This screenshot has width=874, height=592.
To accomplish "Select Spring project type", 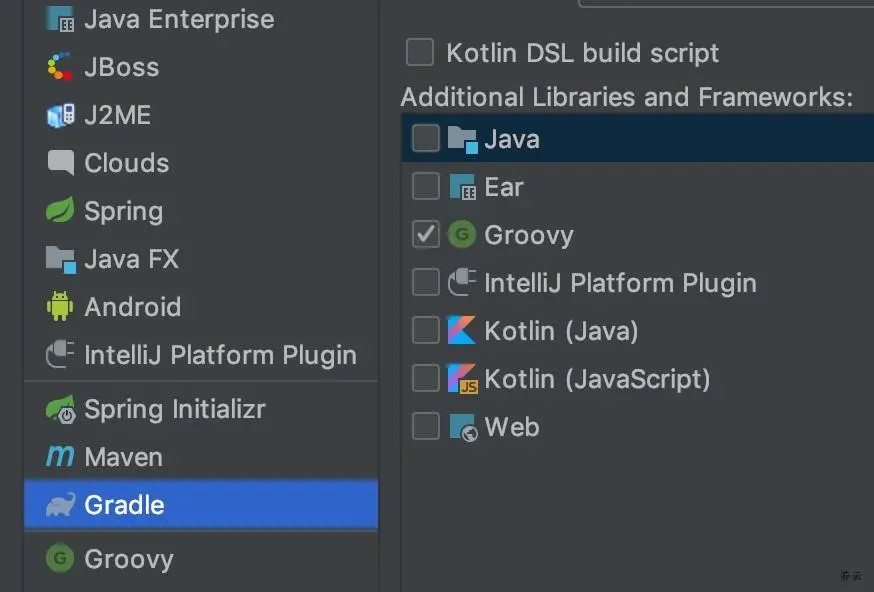I will (x=201, y=211).
